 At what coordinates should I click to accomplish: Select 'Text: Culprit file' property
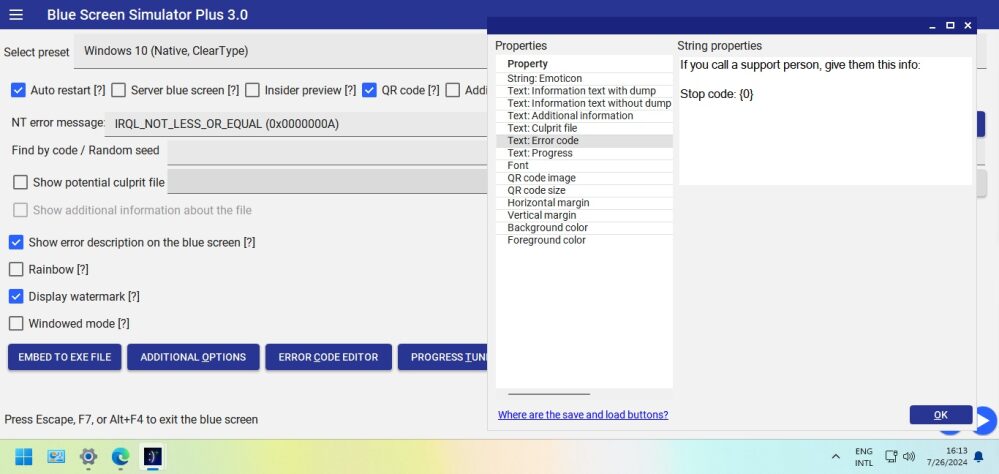584,128
